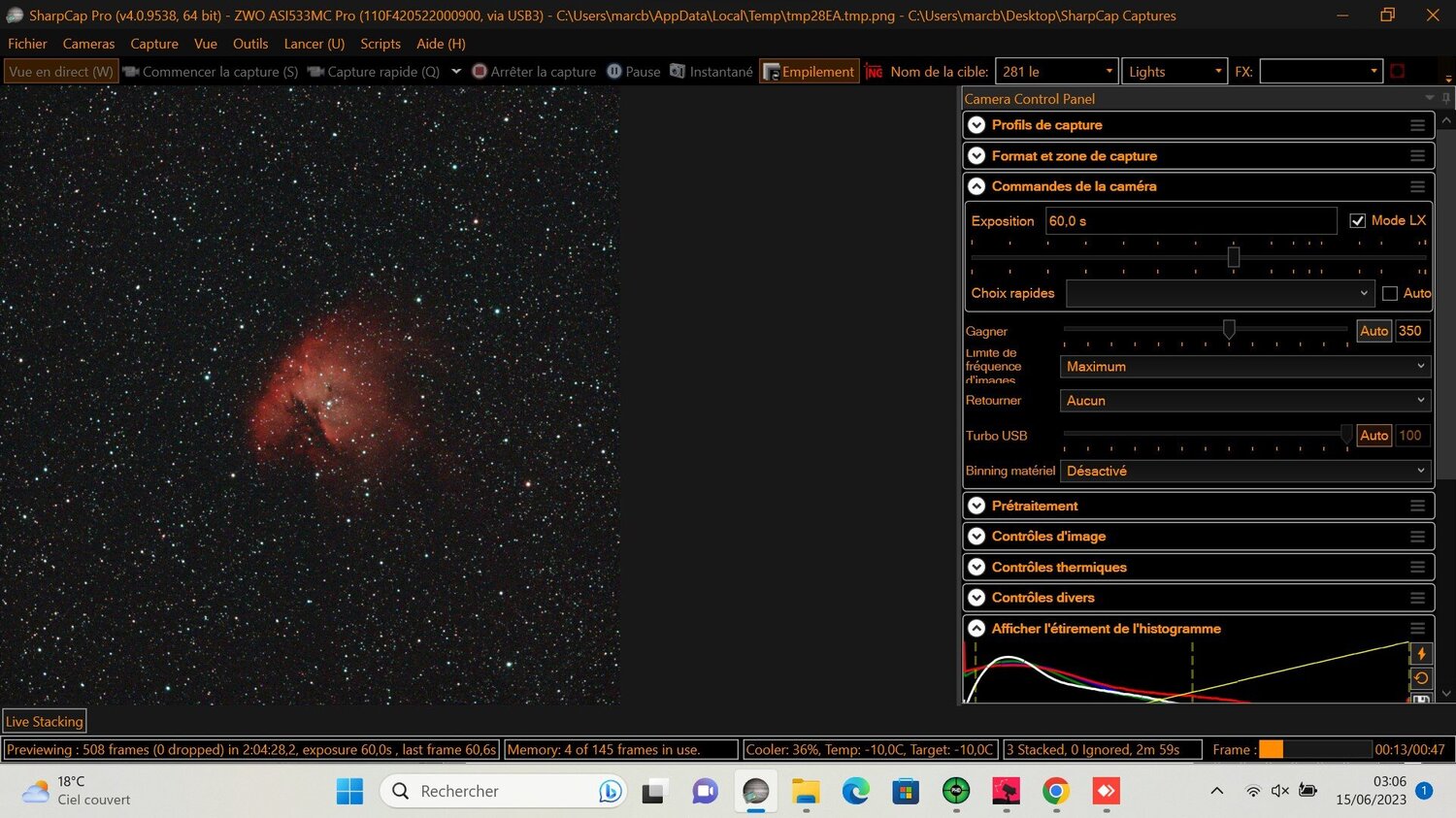Expand the Prétraitement section

976,506
